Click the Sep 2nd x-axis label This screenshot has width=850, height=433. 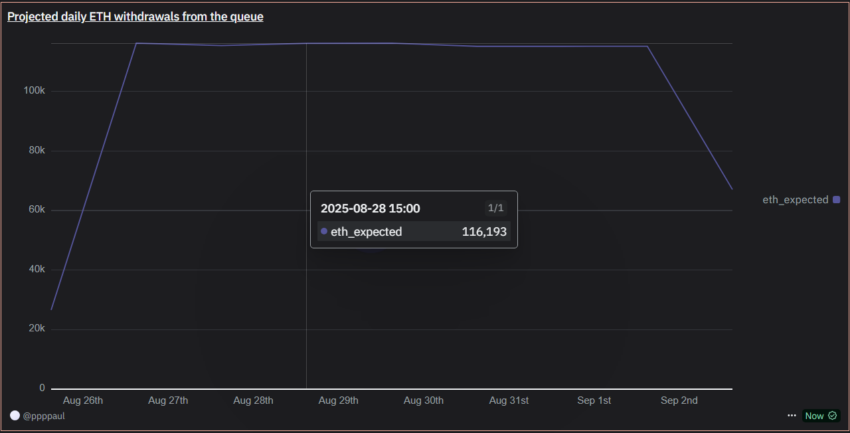(680, 400)
